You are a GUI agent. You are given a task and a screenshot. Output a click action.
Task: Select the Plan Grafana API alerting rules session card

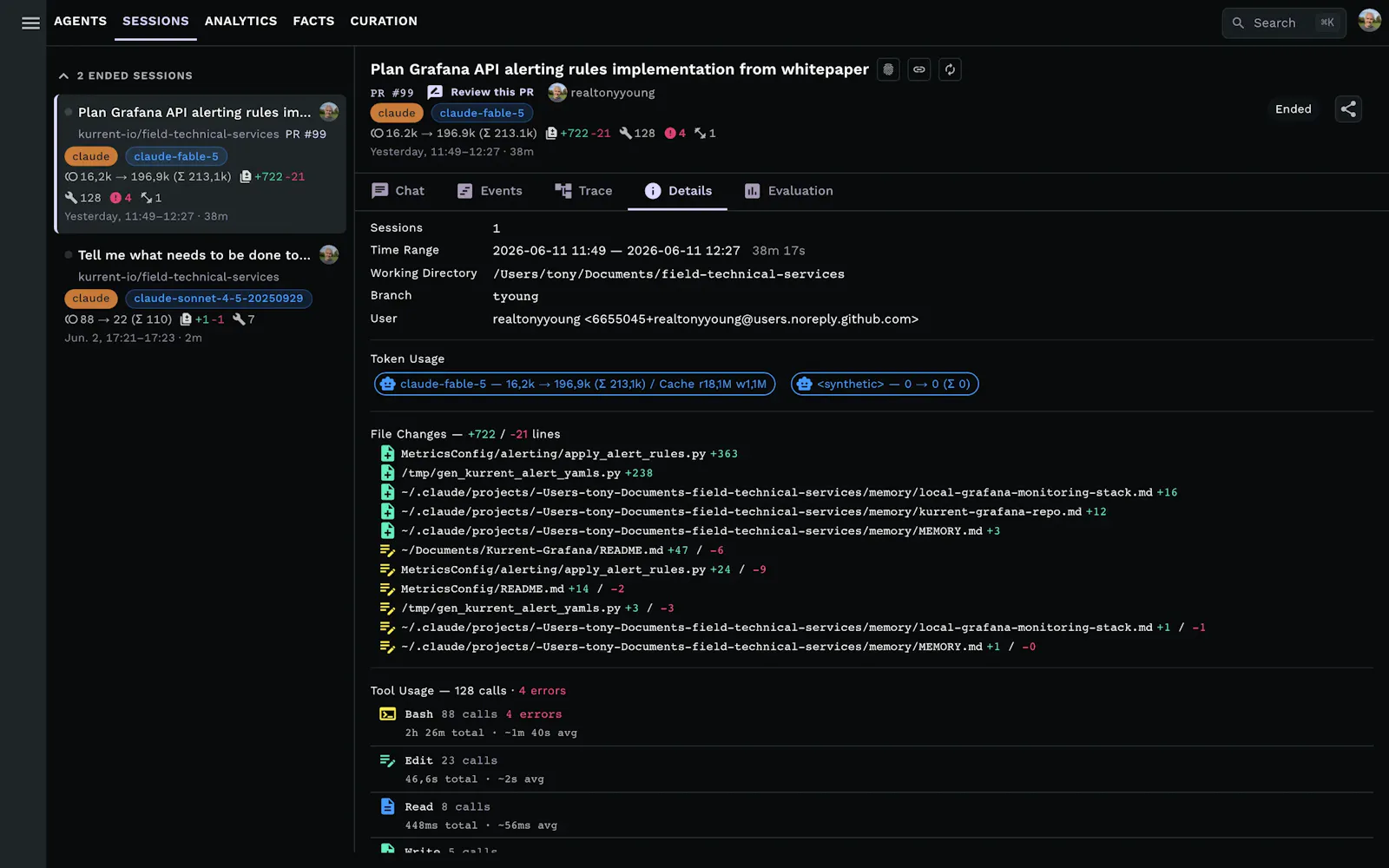[201, 164]
